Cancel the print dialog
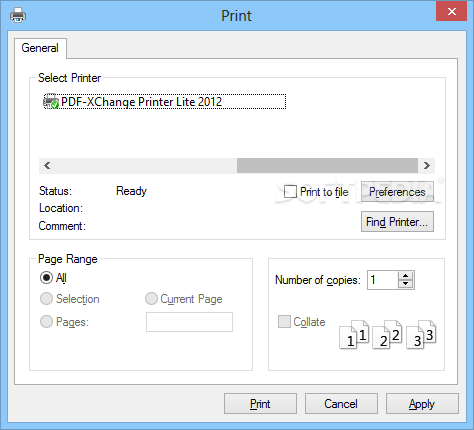474x430 pixels. (341, 404)
